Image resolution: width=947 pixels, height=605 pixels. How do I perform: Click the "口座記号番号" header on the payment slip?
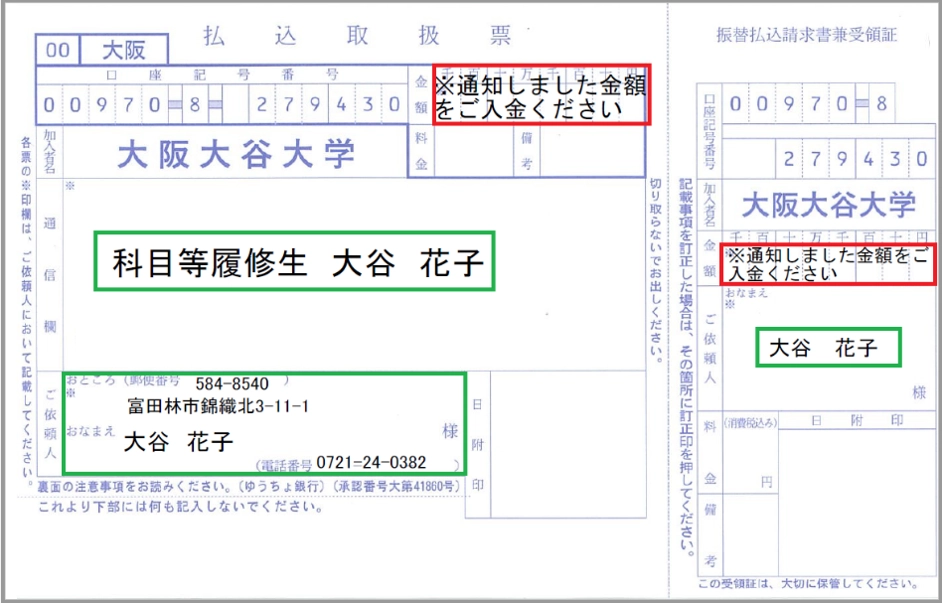coord(222,75)
